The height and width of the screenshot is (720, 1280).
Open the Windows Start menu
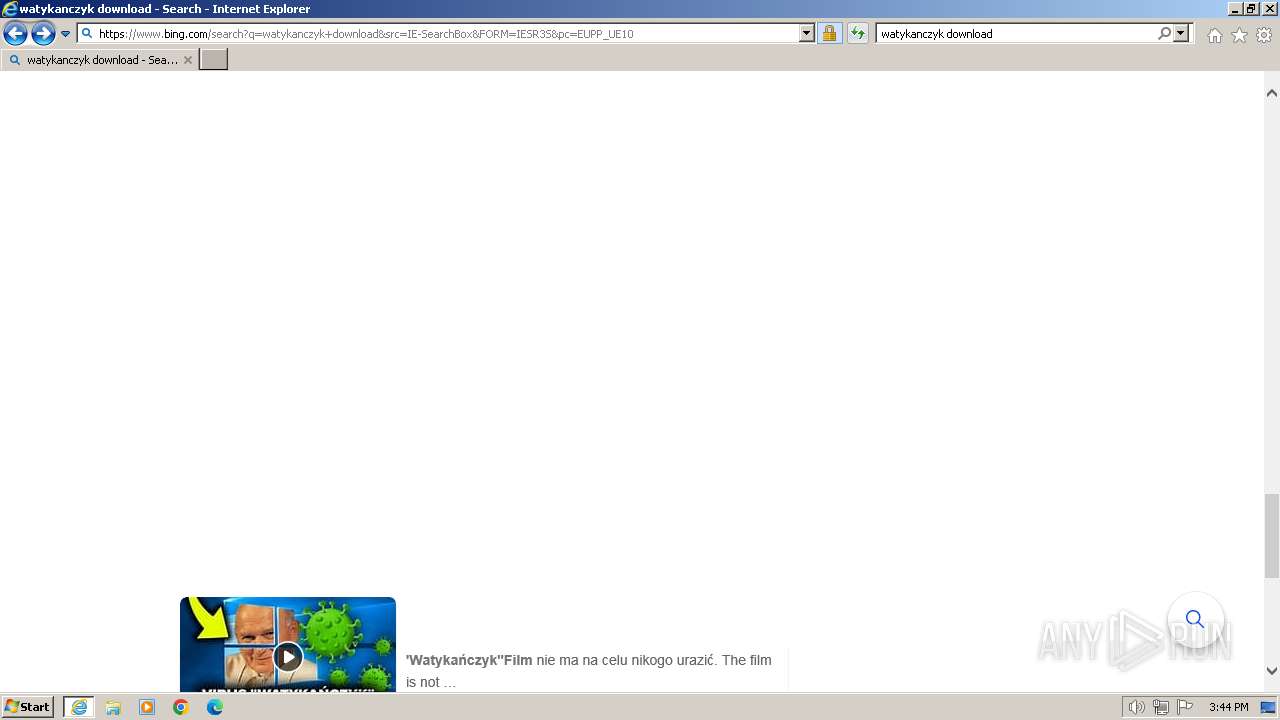tap(28, 707)
